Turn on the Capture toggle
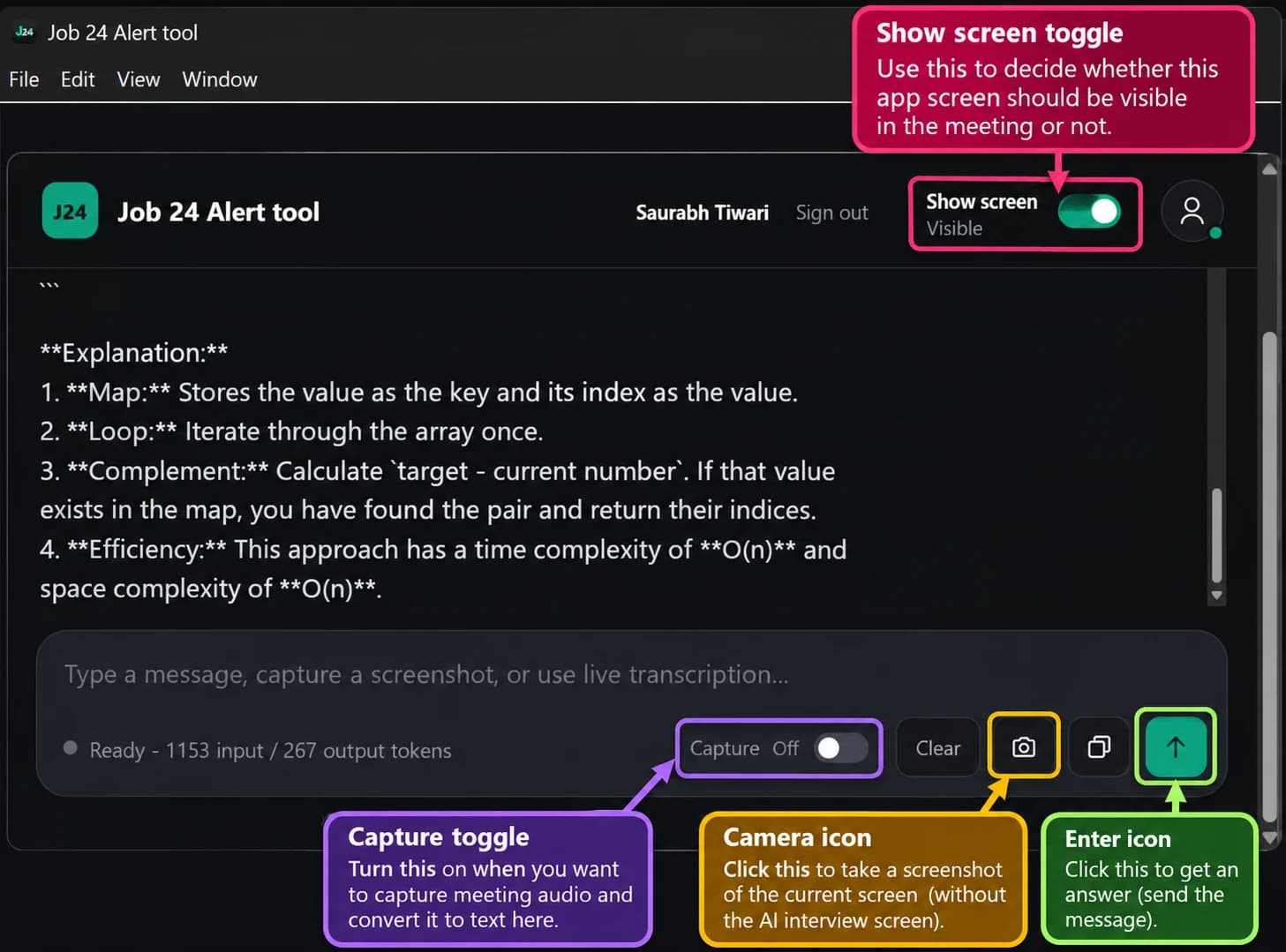Viewport: 1286px width, 952px height. tap(841, 748)
